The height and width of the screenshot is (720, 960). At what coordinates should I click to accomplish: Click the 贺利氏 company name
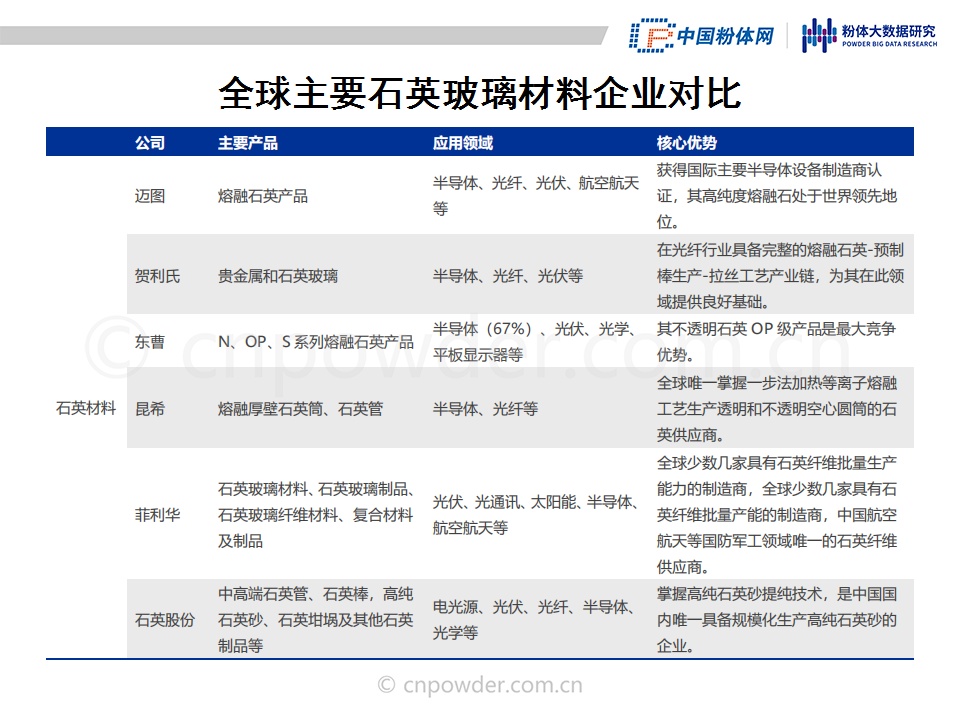click(158, 276)
